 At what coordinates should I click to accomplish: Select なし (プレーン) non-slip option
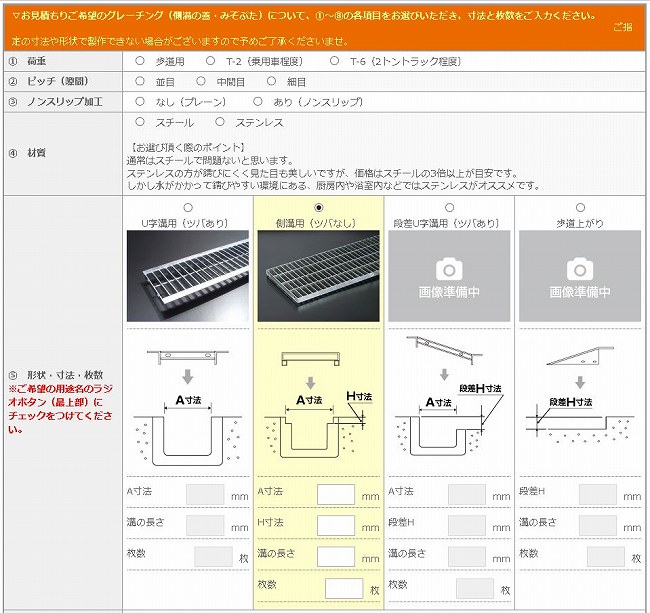[140, 101]
